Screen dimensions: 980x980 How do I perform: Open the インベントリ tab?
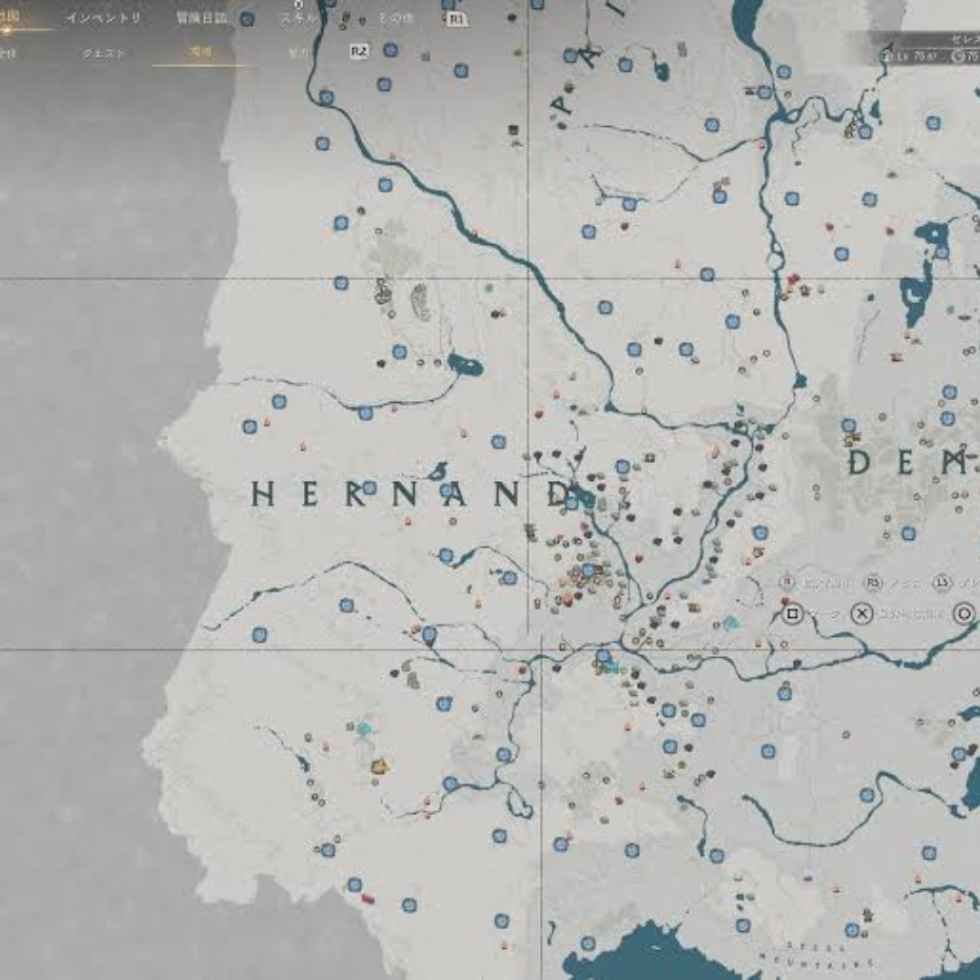coord(104,18)
